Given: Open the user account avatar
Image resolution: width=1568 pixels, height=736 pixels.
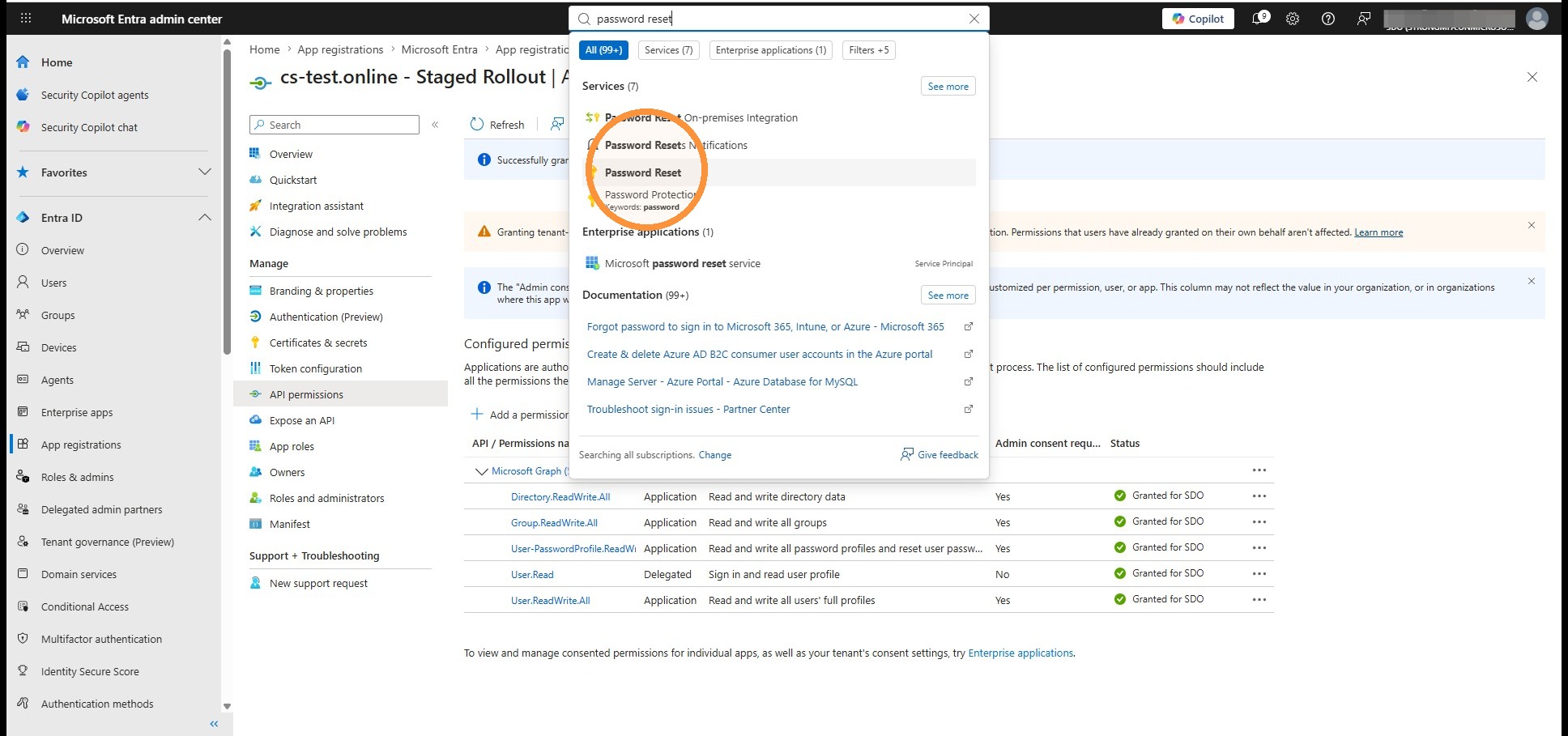Looking at the screenshot, I should (1537, 19).
